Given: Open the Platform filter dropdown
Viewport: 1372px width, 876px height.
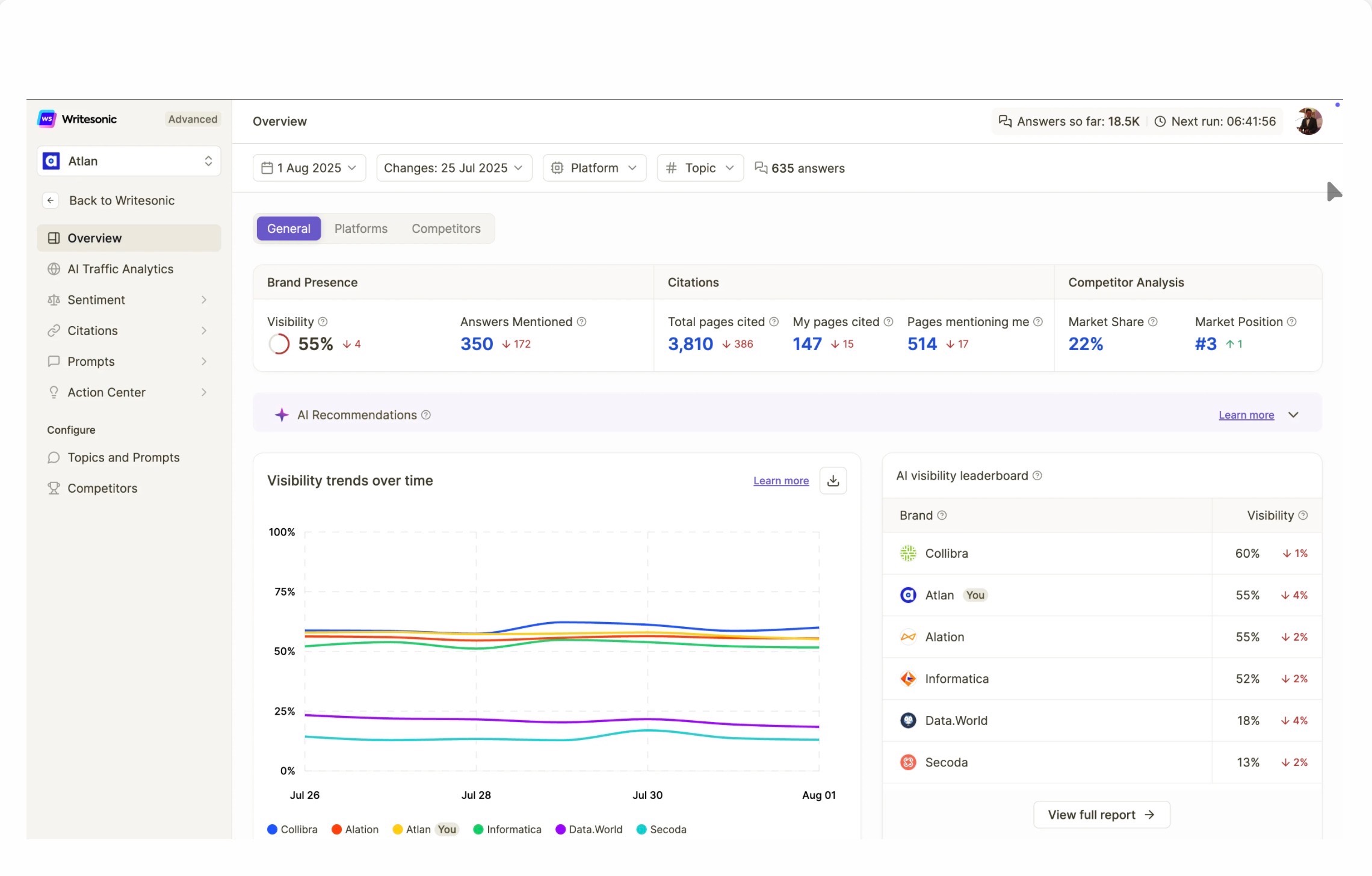Looking at the screenshot, I should pos(595,168).
